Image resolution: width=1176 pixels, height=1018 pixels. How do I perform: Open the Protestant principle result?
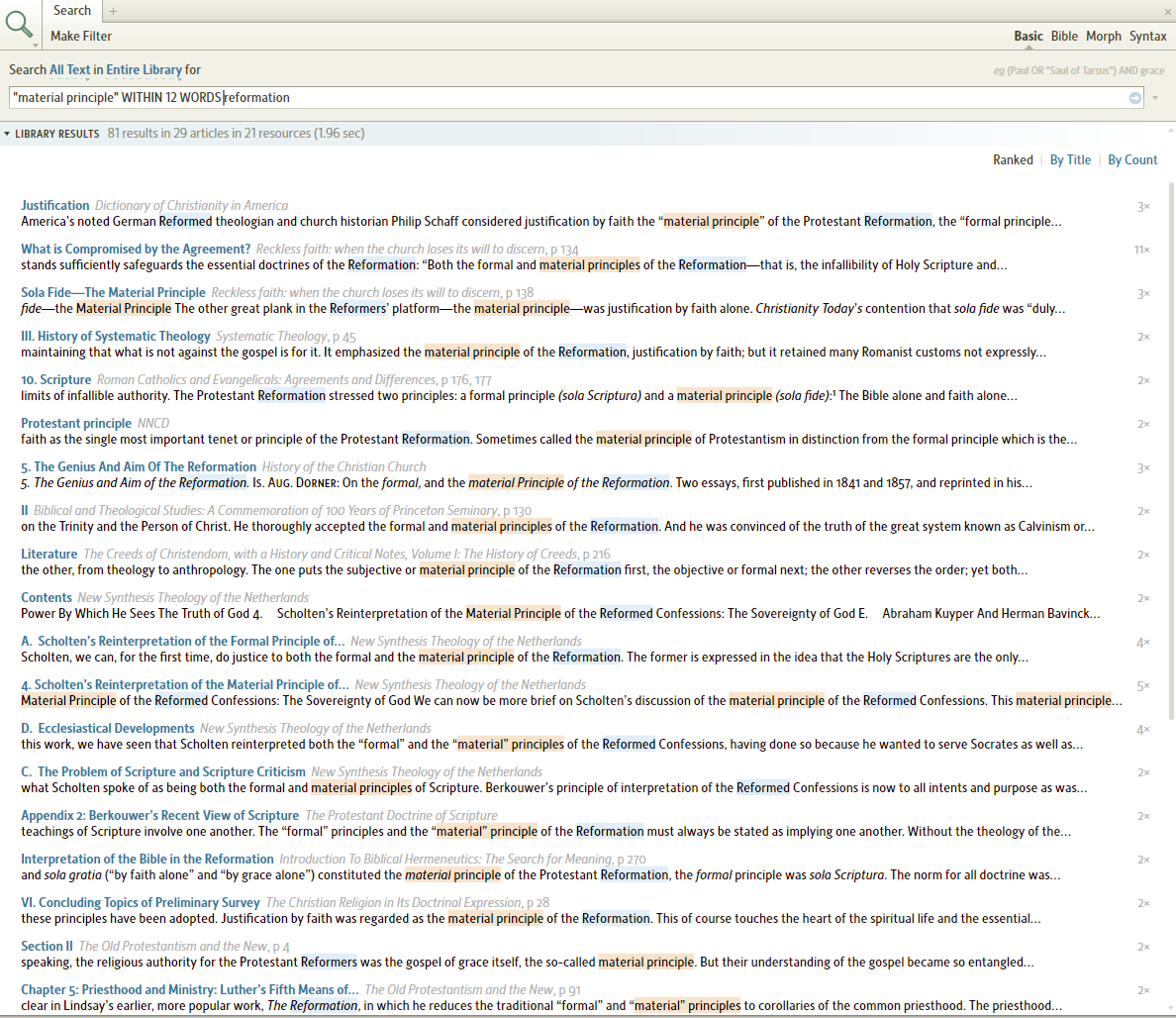click(x=76, y=423)
